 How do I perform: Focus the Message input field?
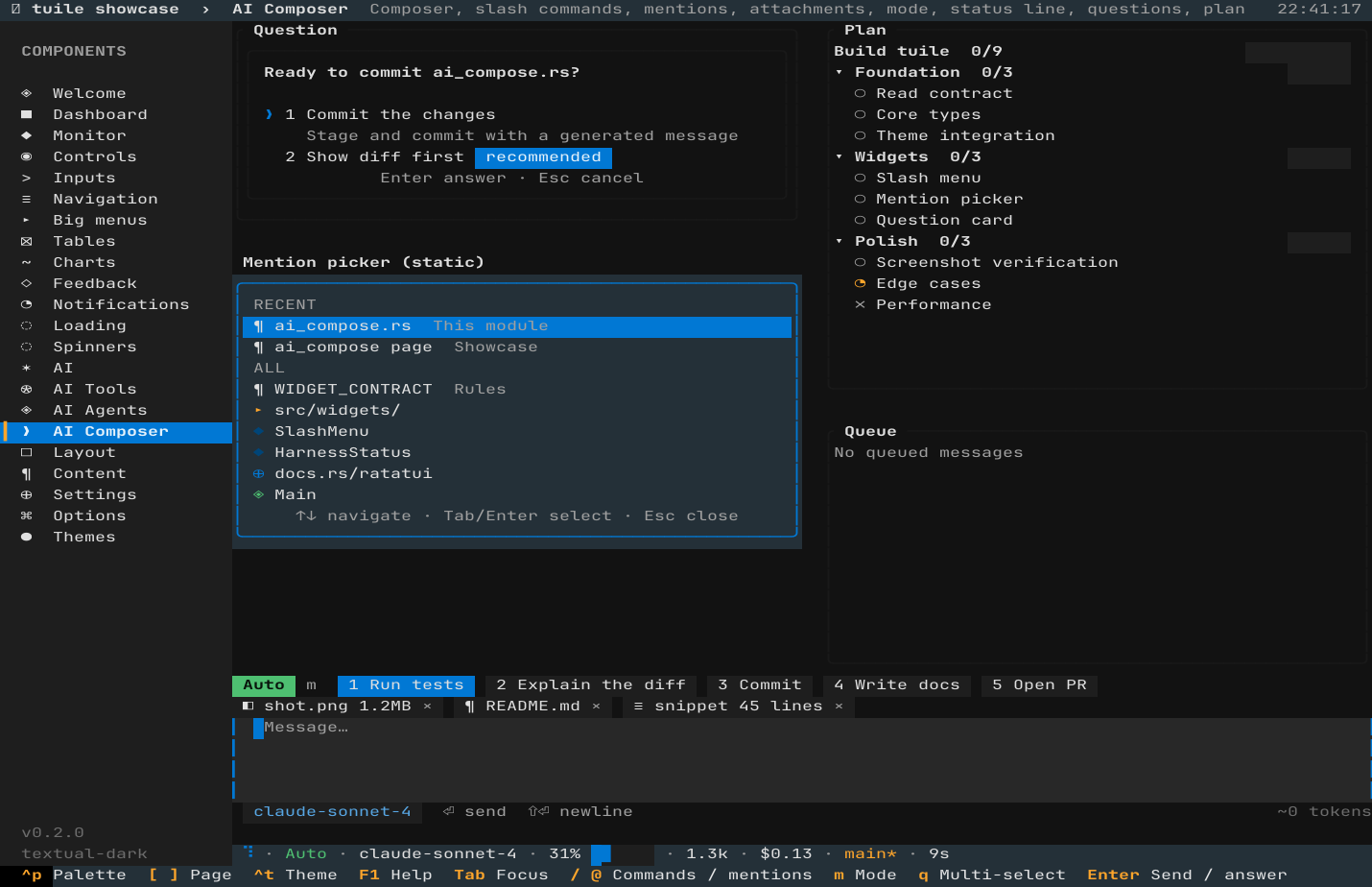coord(801,758)
